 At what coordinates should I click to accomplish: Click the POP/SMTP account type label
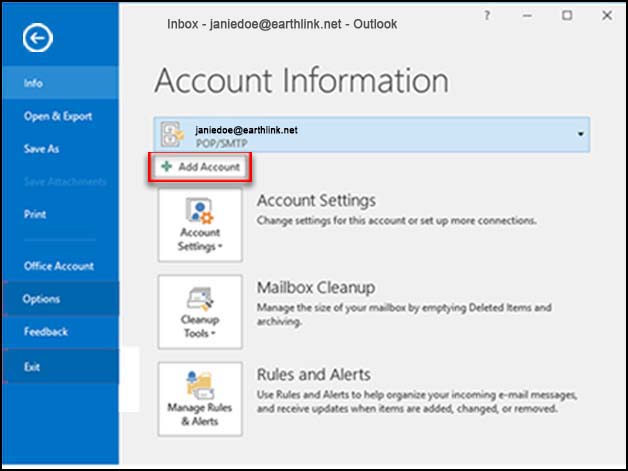pyautogui.click(x=221, y=143)
